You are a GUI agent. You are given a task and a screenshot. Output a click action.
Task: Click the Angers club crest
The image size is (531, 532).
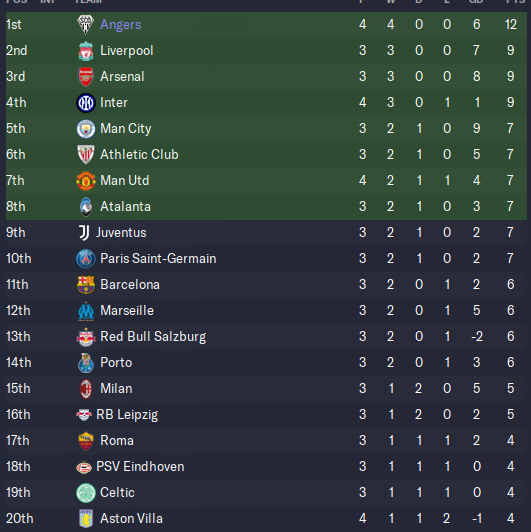click(85, 24)
